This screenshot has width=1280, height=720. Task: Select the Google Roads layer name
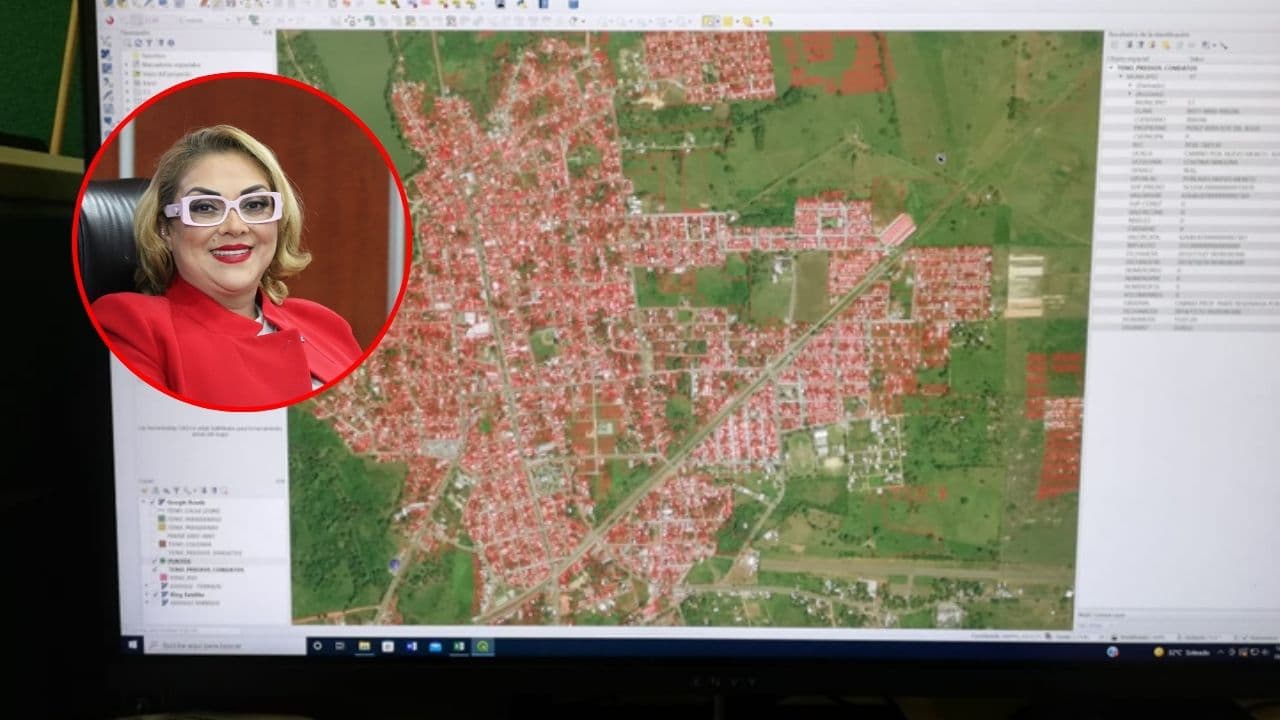(x=186, y=502)
